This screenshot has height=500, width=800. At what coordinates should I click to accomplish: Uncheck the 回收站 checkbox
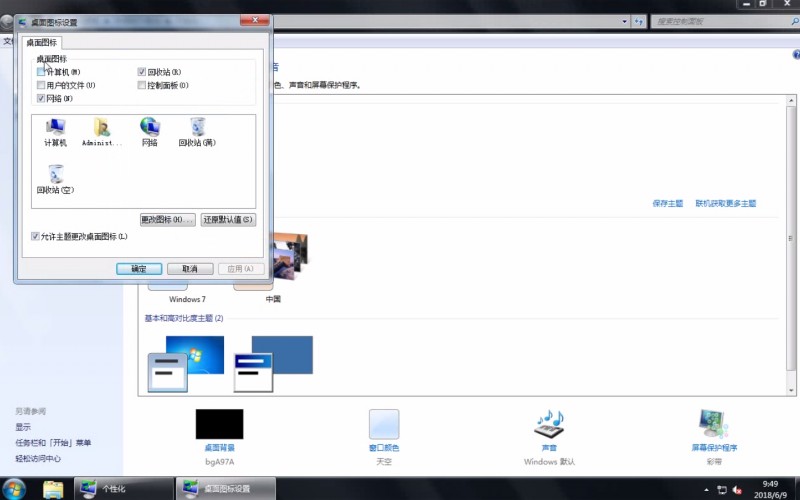point(142,72)
